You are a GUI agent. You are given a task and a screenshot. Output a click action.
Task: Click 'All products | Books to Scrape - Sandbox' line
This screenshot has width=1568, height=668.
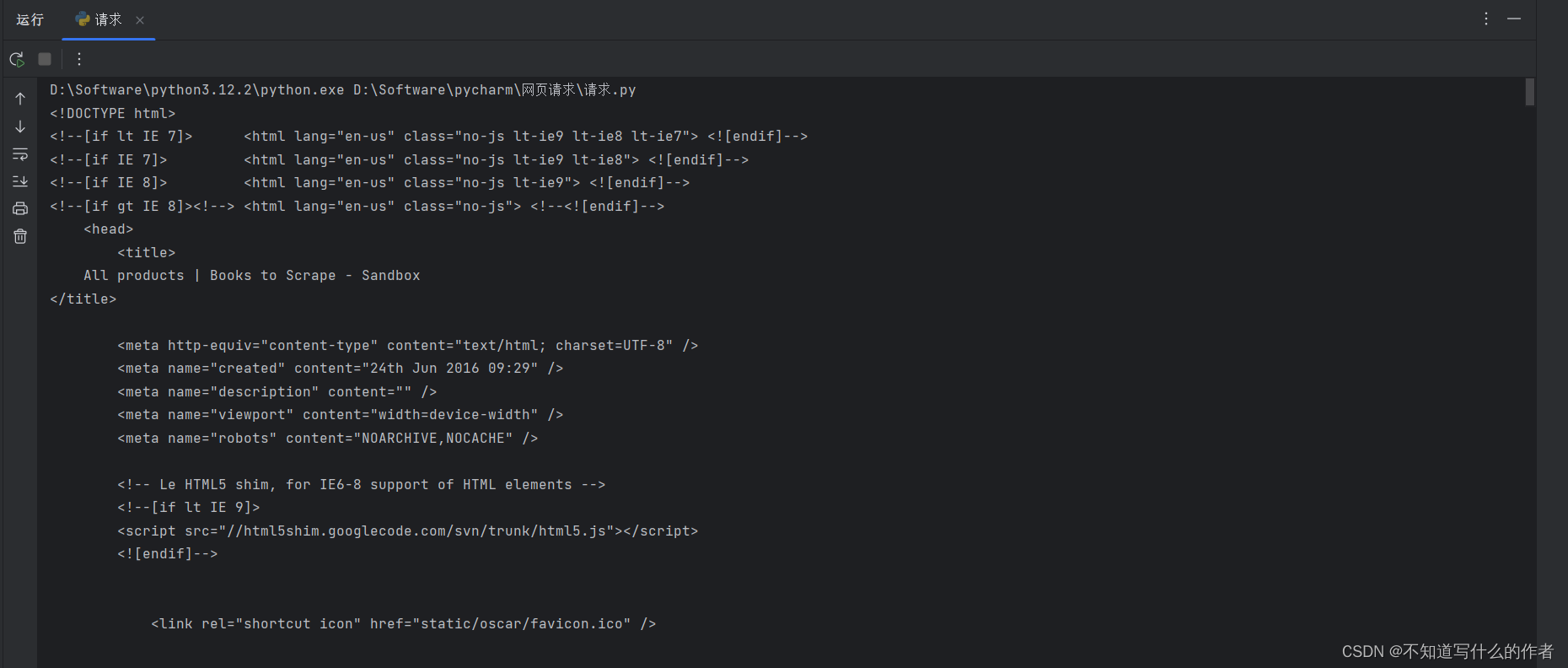click(252, 275)
